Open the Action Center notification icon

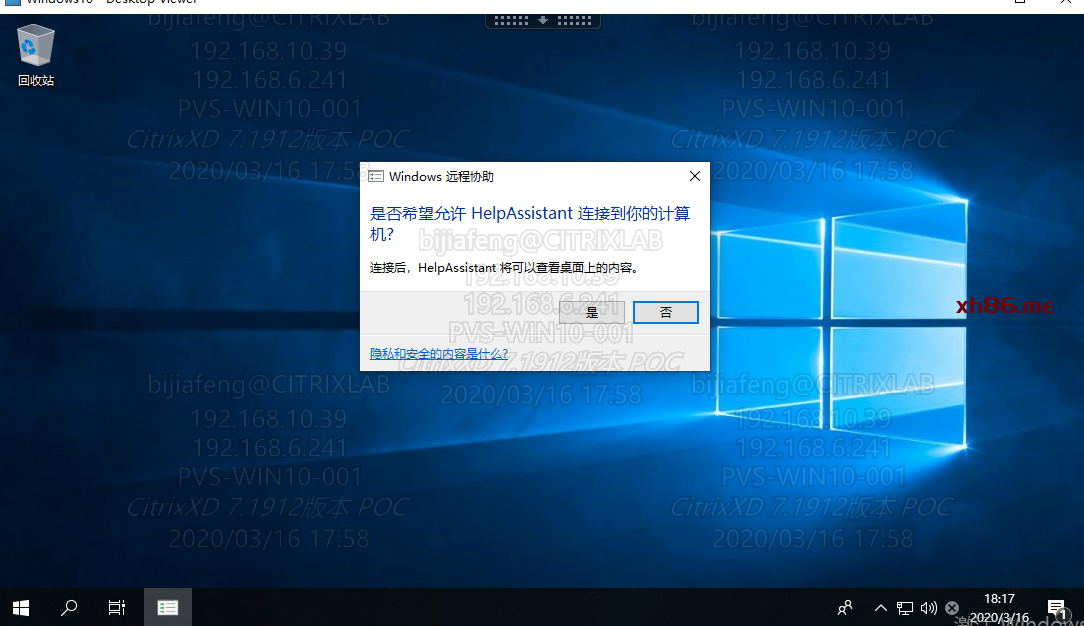click(1056, 607)
